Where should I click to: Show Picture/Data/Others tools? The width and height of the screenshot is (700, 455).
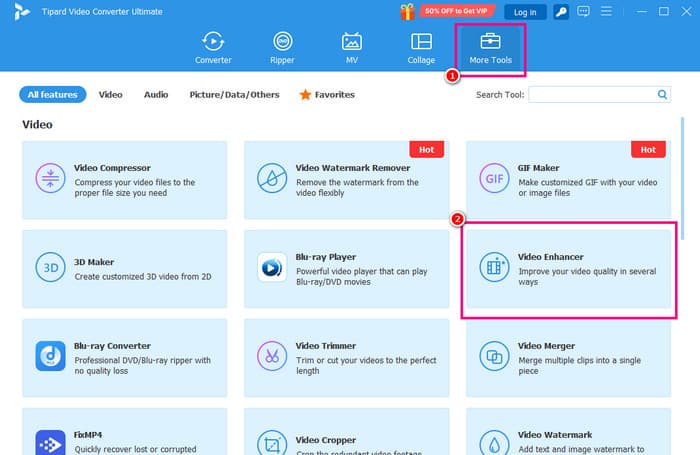(x=235, y=95)
